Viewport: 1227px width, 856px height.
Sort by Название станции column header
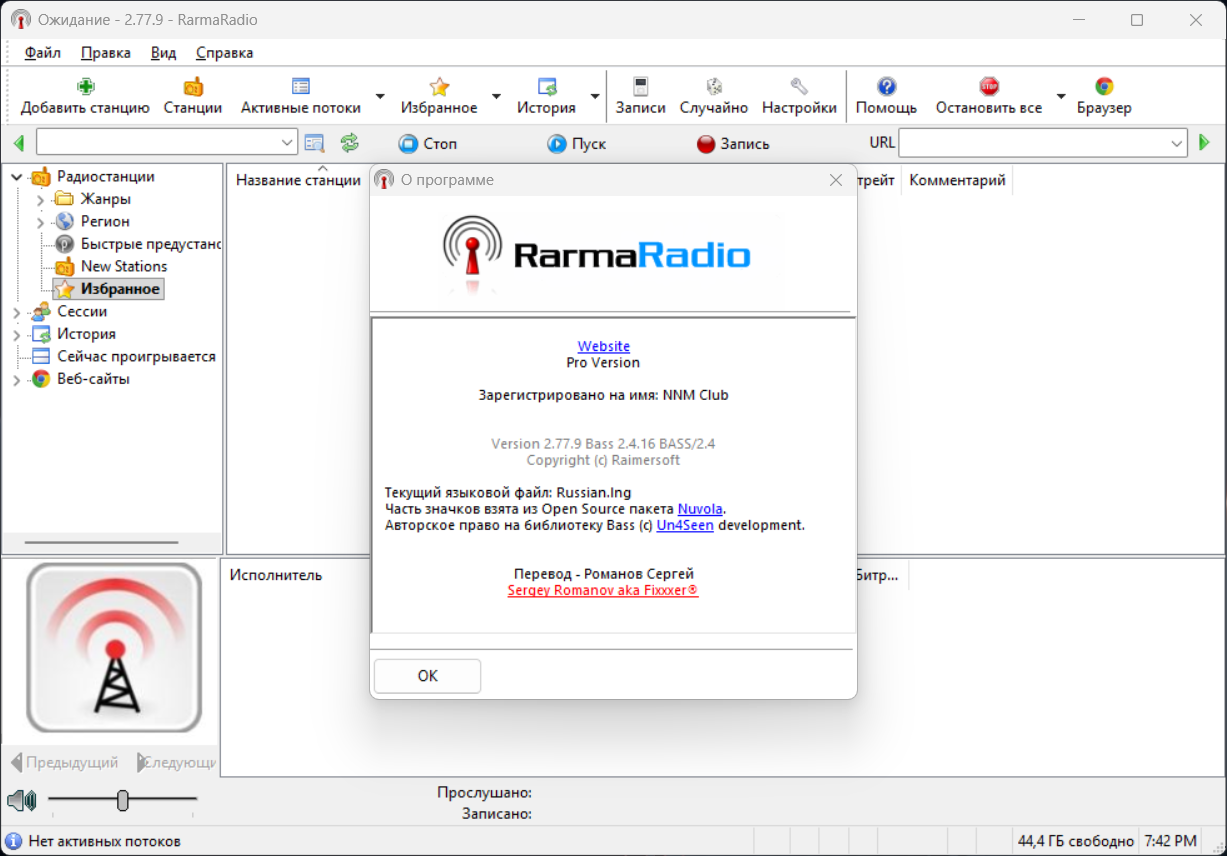click(298, 180)
